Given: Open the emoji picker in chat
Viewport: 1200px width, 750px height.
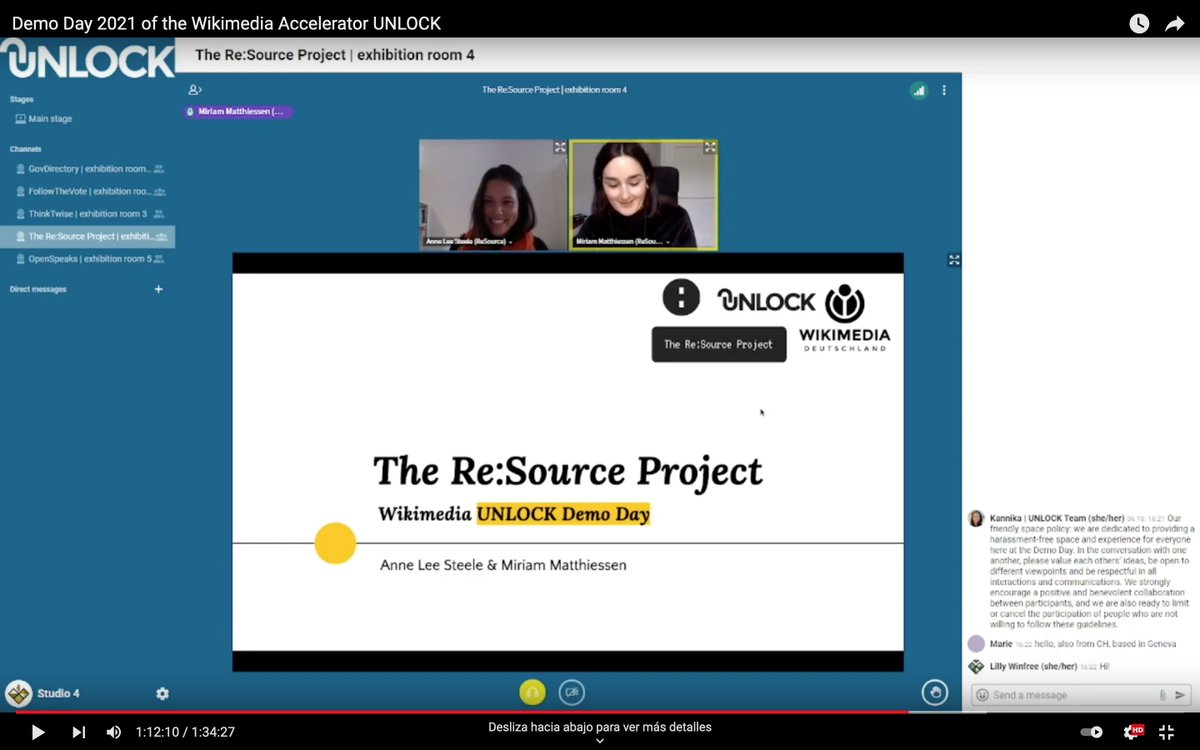Looking at the screenshot, I should (982, 695).
